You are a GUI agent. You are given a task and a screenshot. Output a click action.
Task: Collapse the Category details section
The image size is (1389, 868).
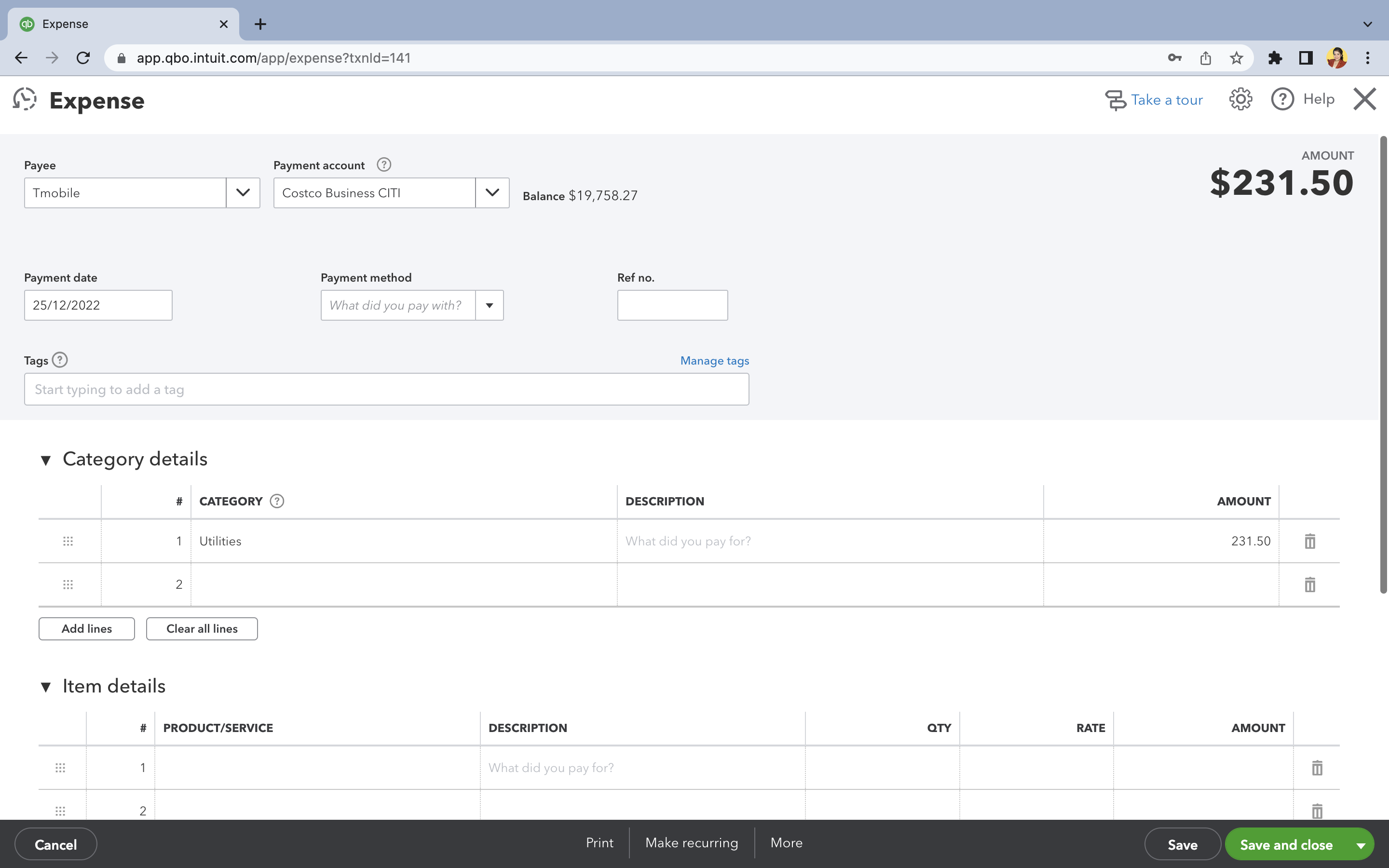46,460
